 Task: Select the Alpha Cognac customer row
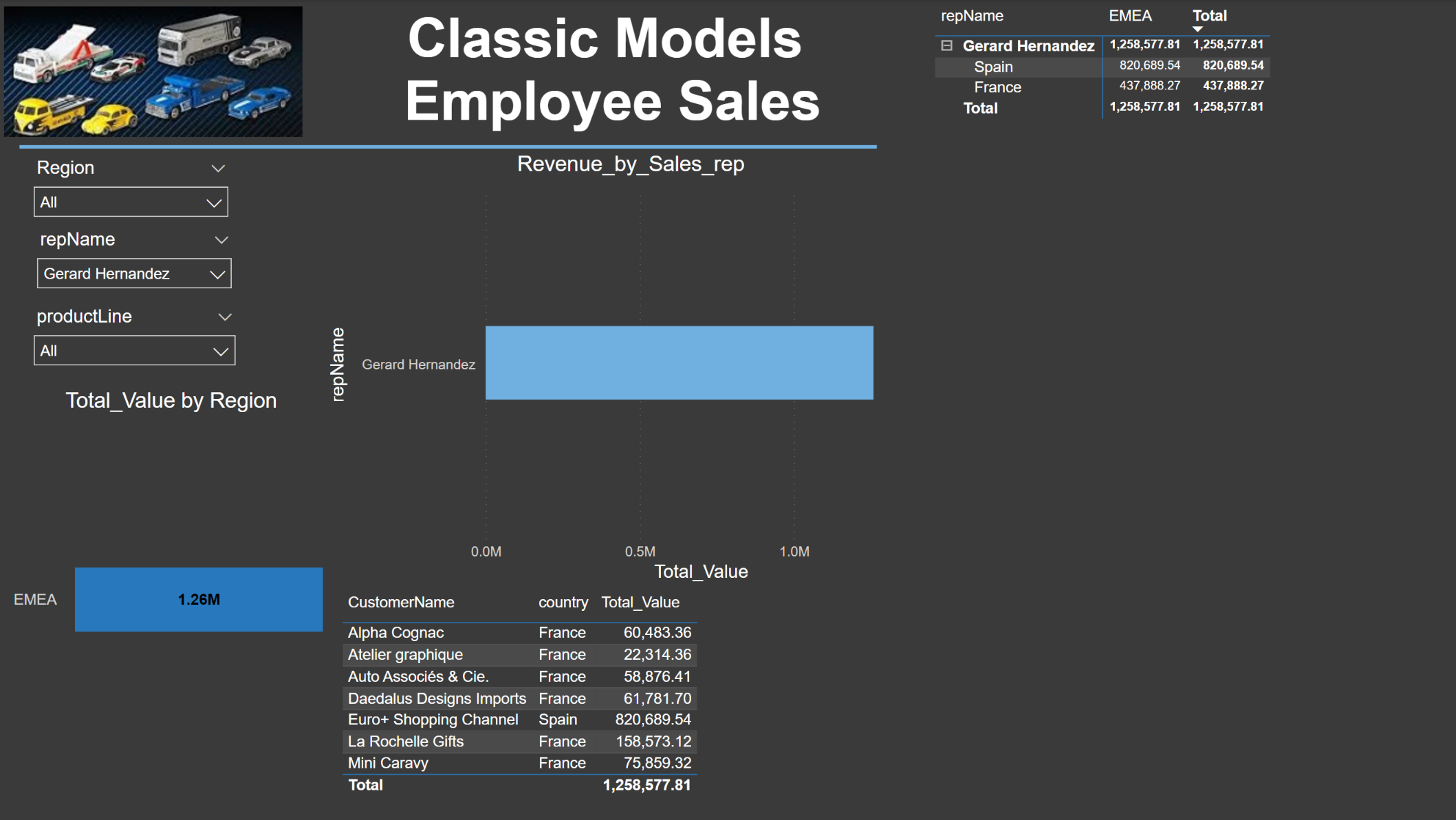520,633
